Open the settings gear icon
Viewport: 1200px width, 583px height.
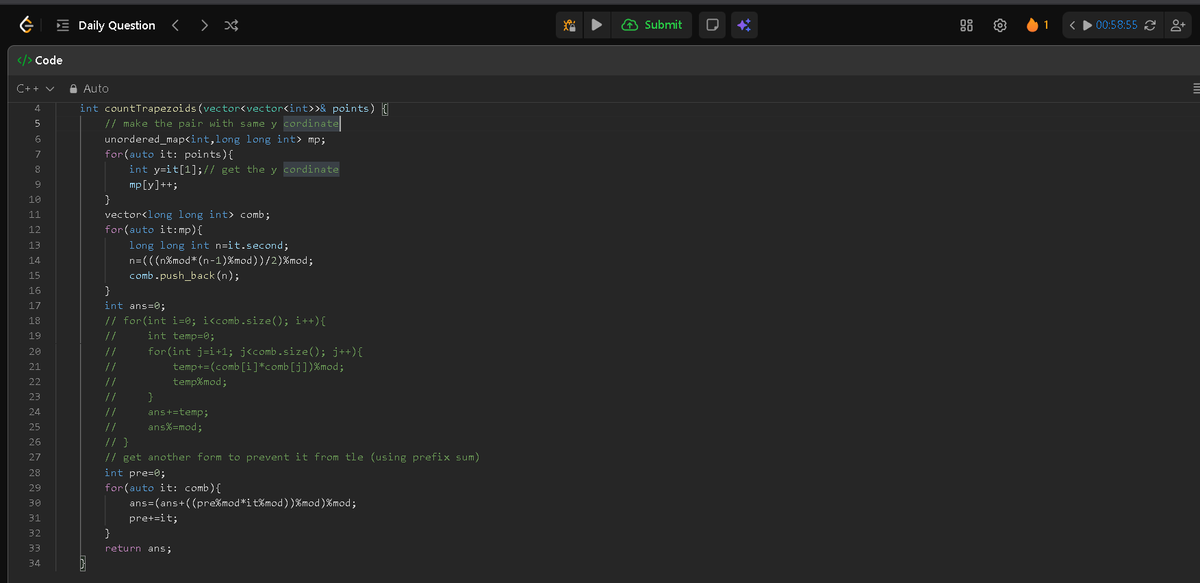pos(999,25)
